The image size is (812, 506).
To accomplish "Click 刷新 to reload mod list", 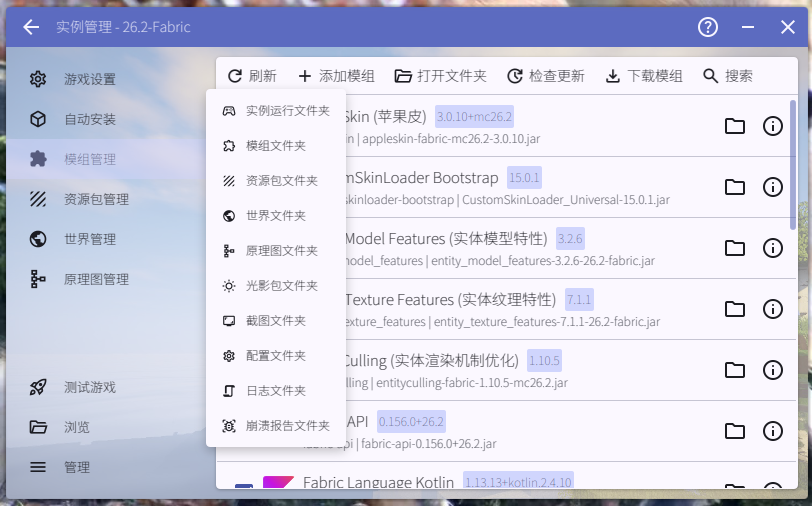I will (x=252, y=76).
